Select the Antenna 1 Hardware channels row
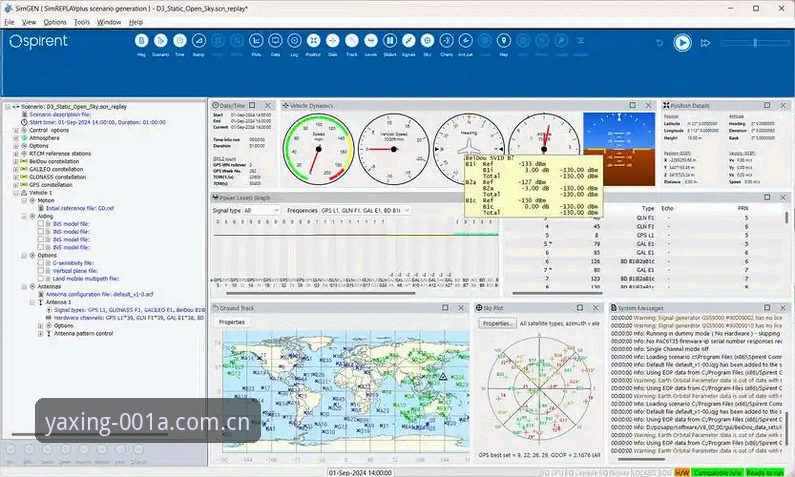The height and width of the screenshot is (477, 795). [x=129, y=318]
